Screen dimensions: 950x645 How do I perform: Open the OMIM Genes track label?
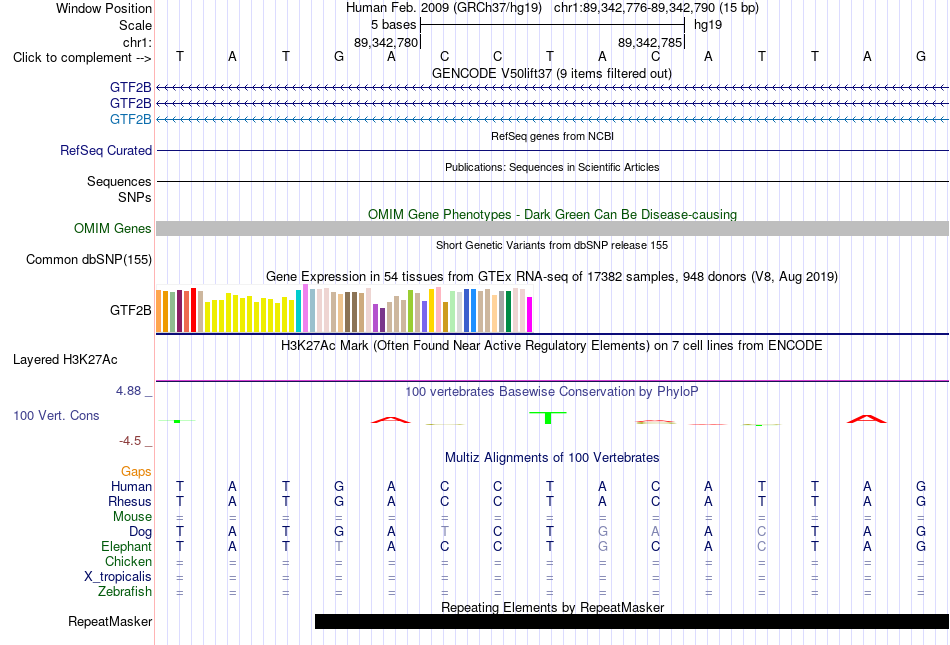pos(113,228)
